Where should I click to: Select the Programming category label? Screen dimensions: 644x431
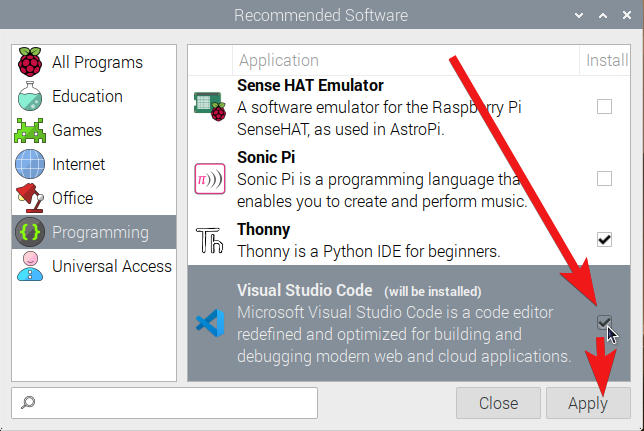(100, 233)
